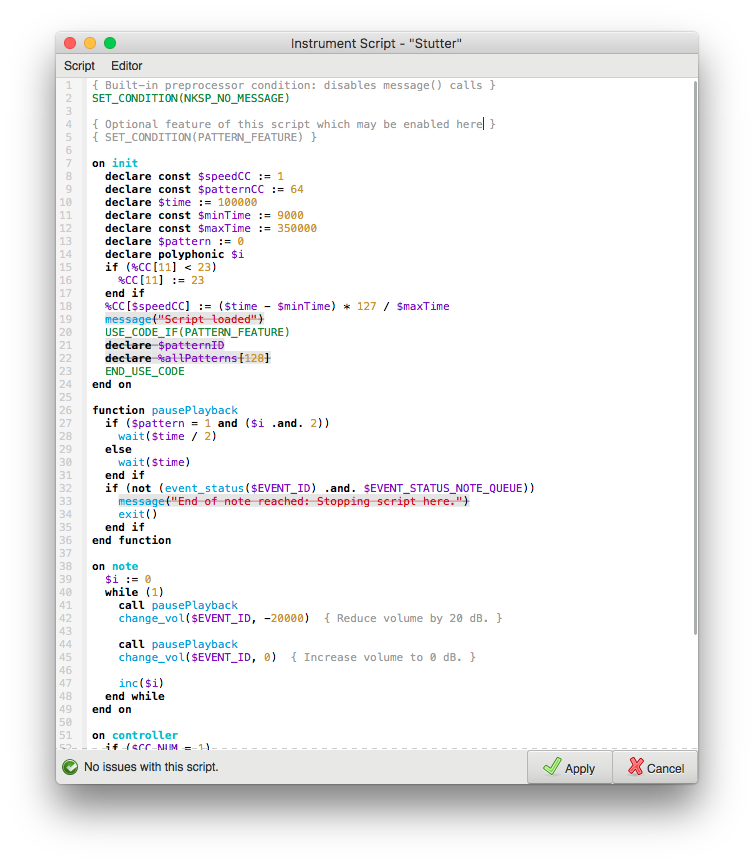The height and width of the screenshot is (864, 754).
Task: Click 'change_vol($EVENT_ID, -20000)' call
Action: pyautogui.click(x=214, y=618)
